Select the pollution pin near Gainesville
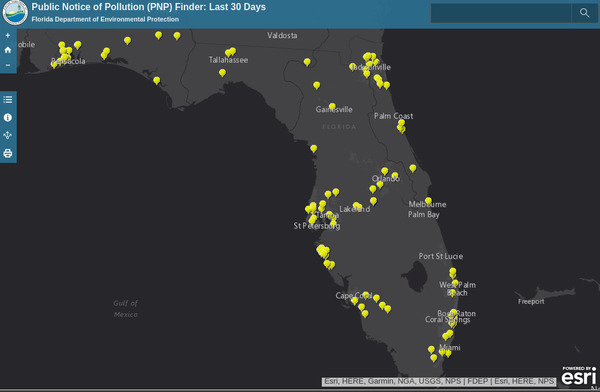Viewport: 600px width, 392px height. coord(332,107)
